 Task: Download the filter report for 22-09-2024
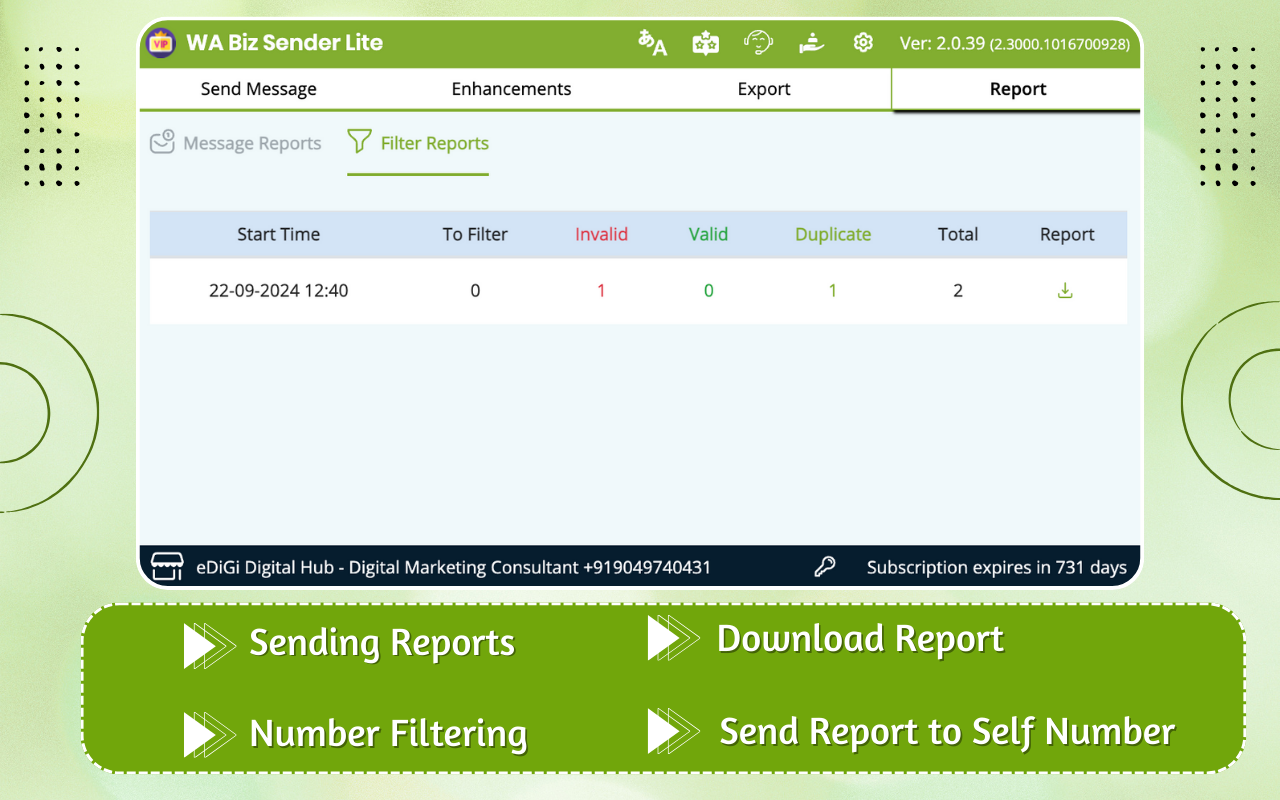point(1065,291)
